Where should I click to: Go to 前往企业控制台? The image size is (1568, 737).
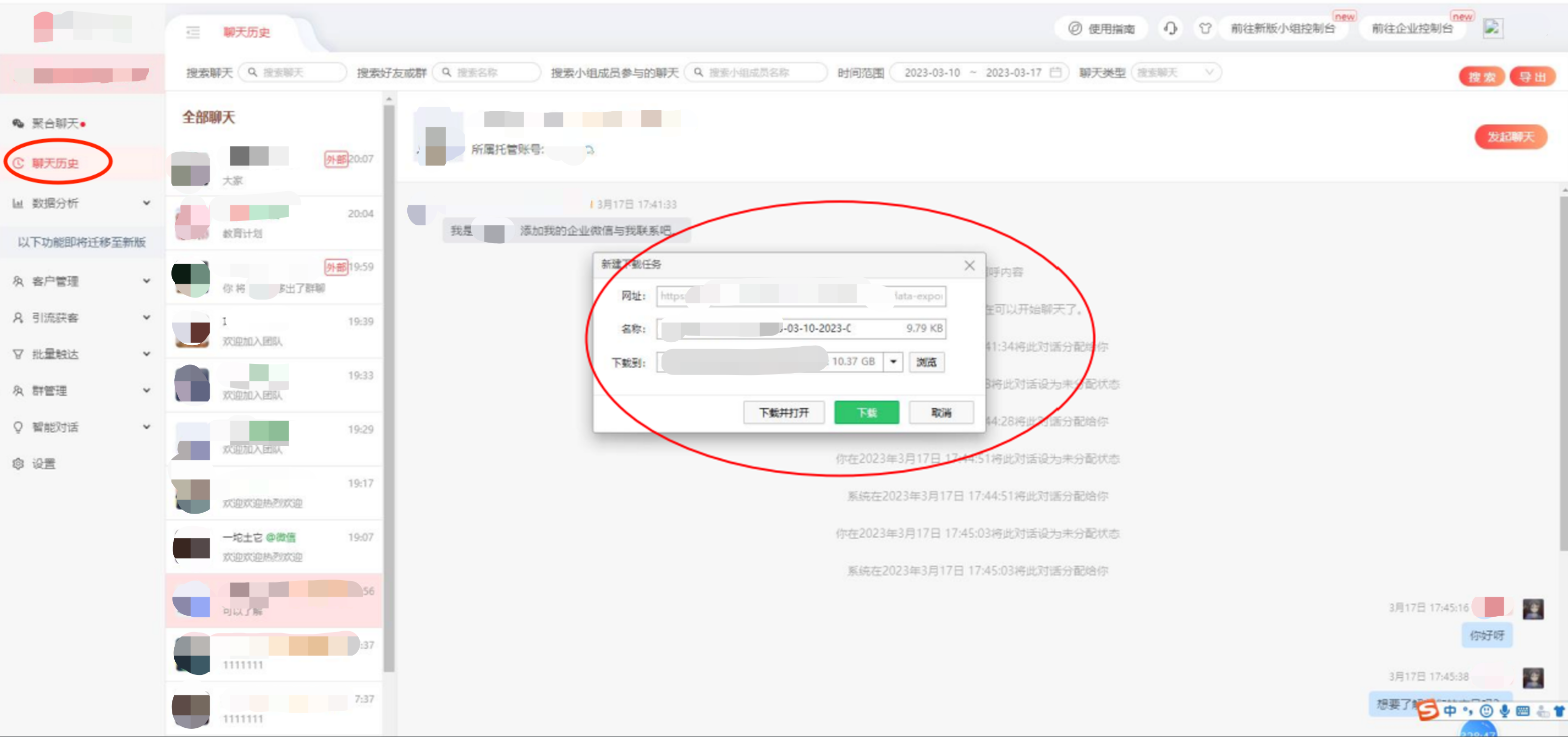(1412, 28)
